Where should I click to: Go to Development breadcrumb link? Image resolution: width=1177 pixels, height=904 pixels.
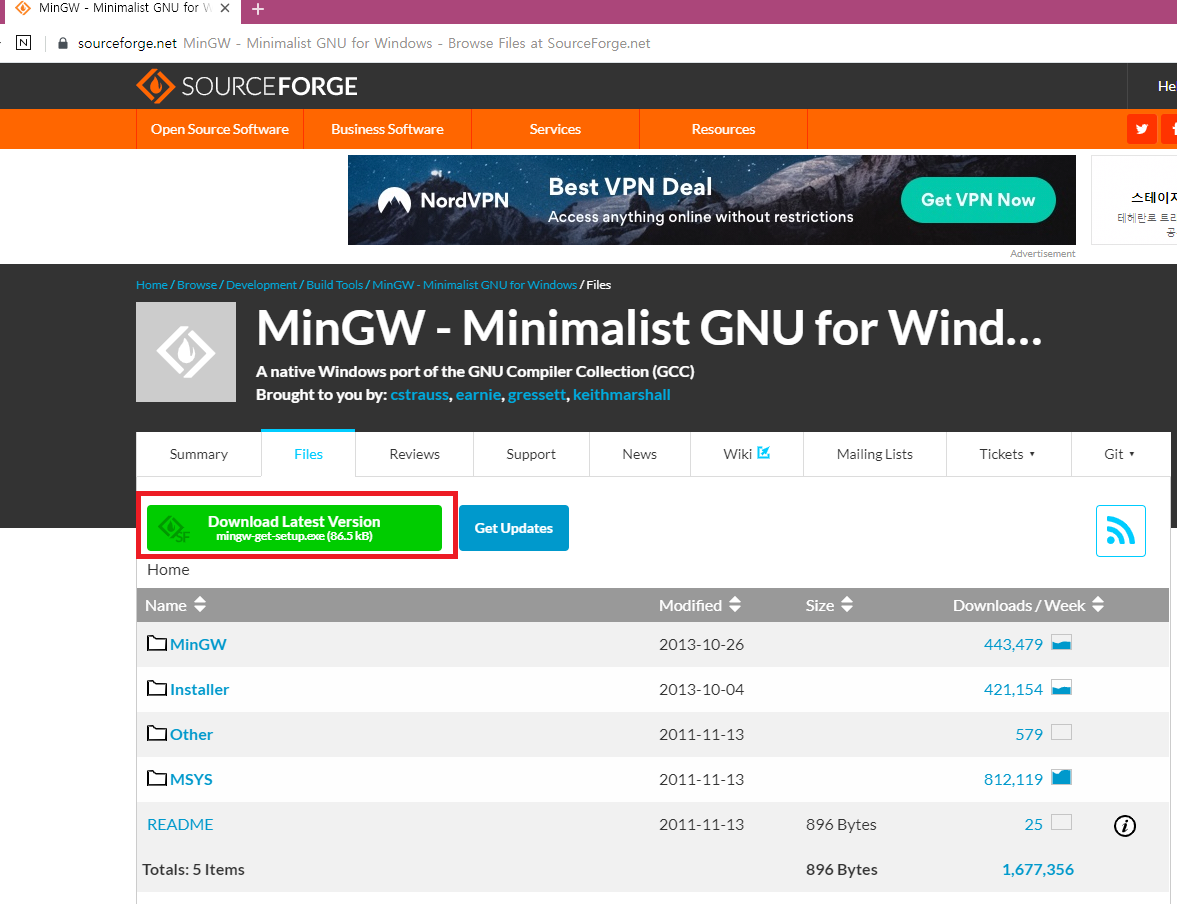coord(261,285)
